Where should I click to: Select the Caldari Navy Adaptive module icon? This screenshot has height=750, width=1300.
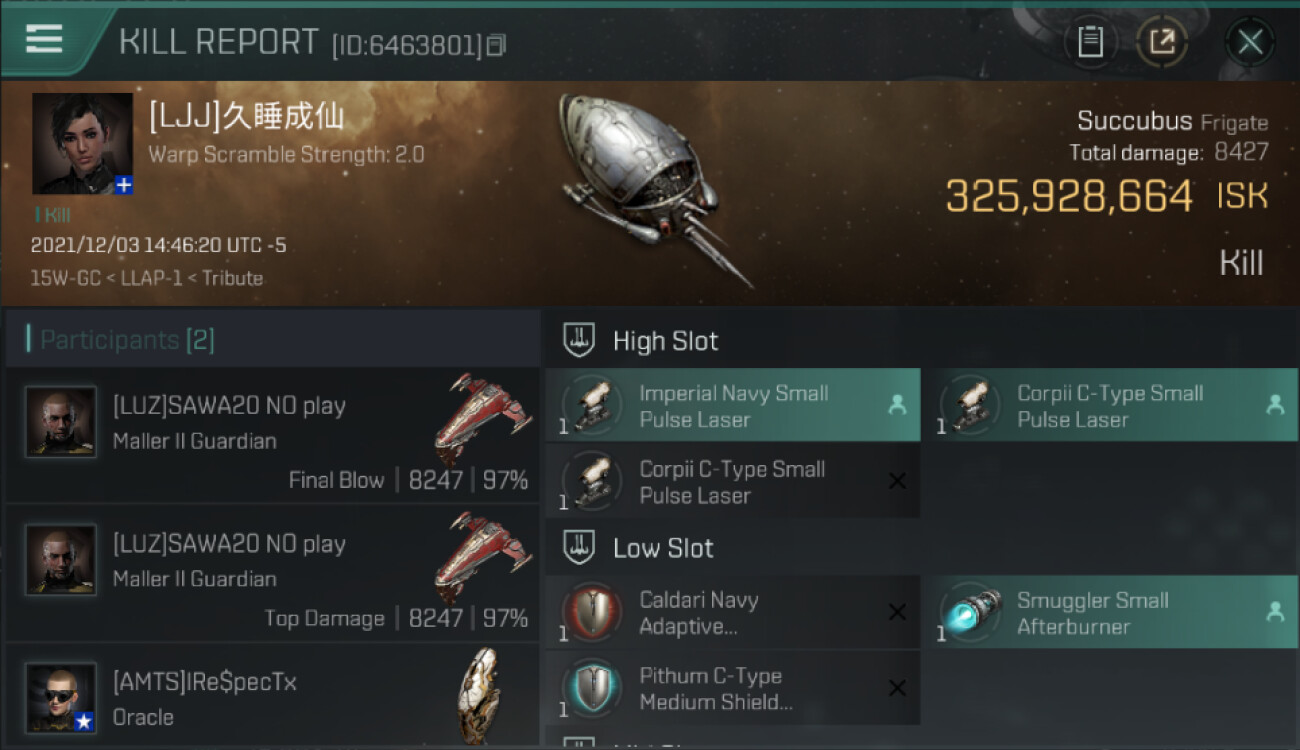point(591,612)
